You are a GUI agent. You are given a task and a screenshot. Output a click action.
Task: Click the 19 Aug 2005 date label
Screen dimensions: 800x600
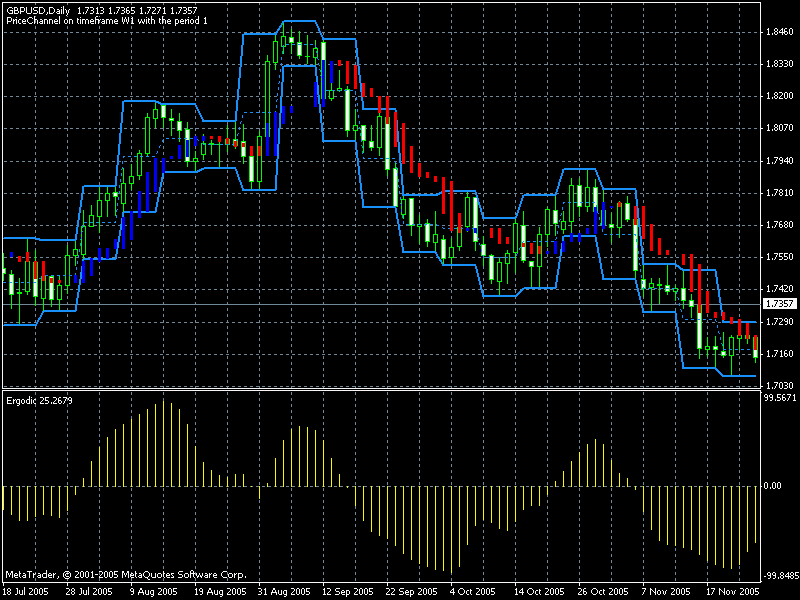[x=218, y=592]
